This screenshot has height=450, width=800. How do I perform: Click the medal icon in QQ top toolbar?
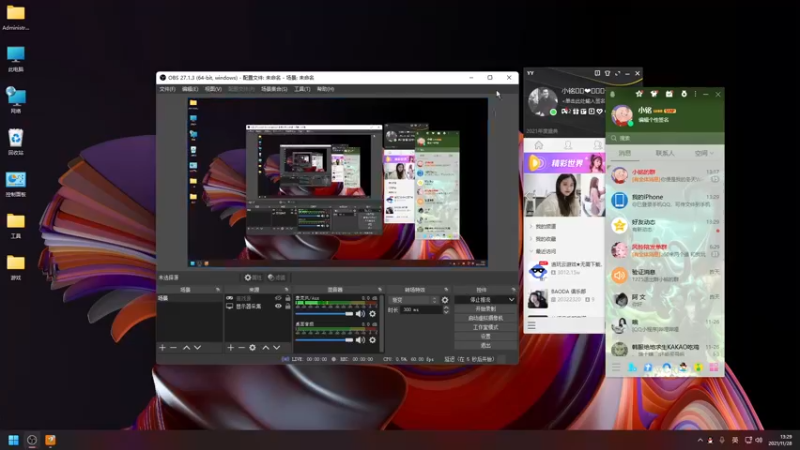684,94
